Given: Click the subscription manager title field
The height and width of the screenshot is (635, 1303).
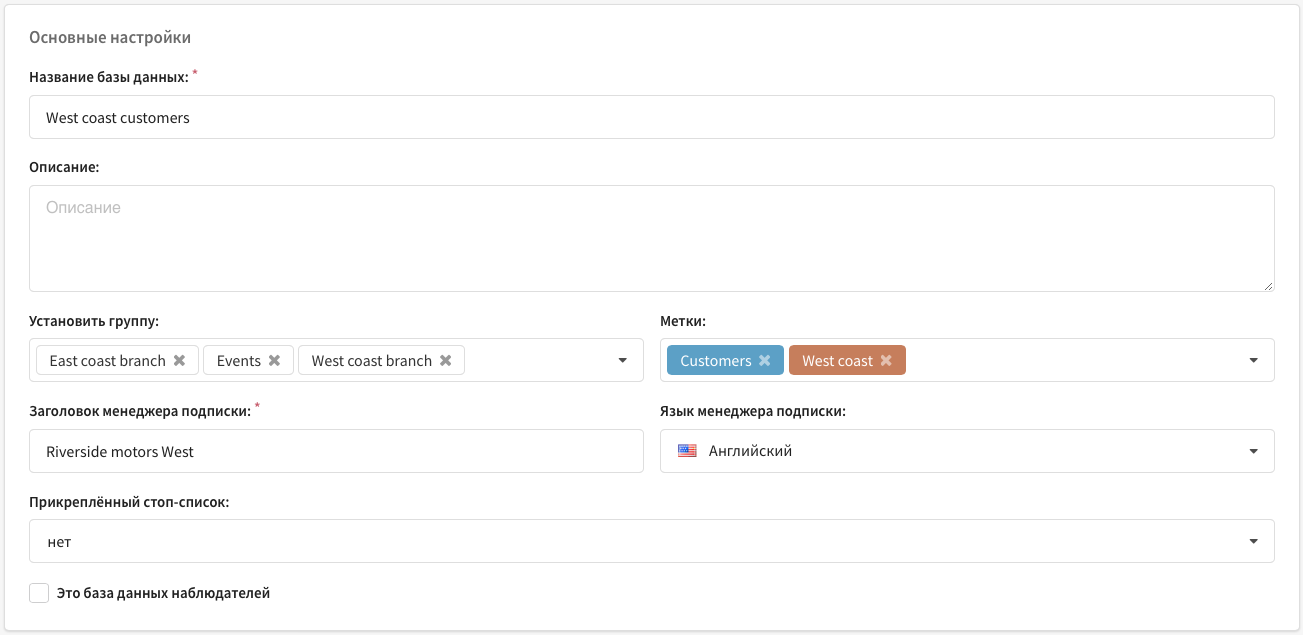Looking at the screenshot, I should point(336,451).
